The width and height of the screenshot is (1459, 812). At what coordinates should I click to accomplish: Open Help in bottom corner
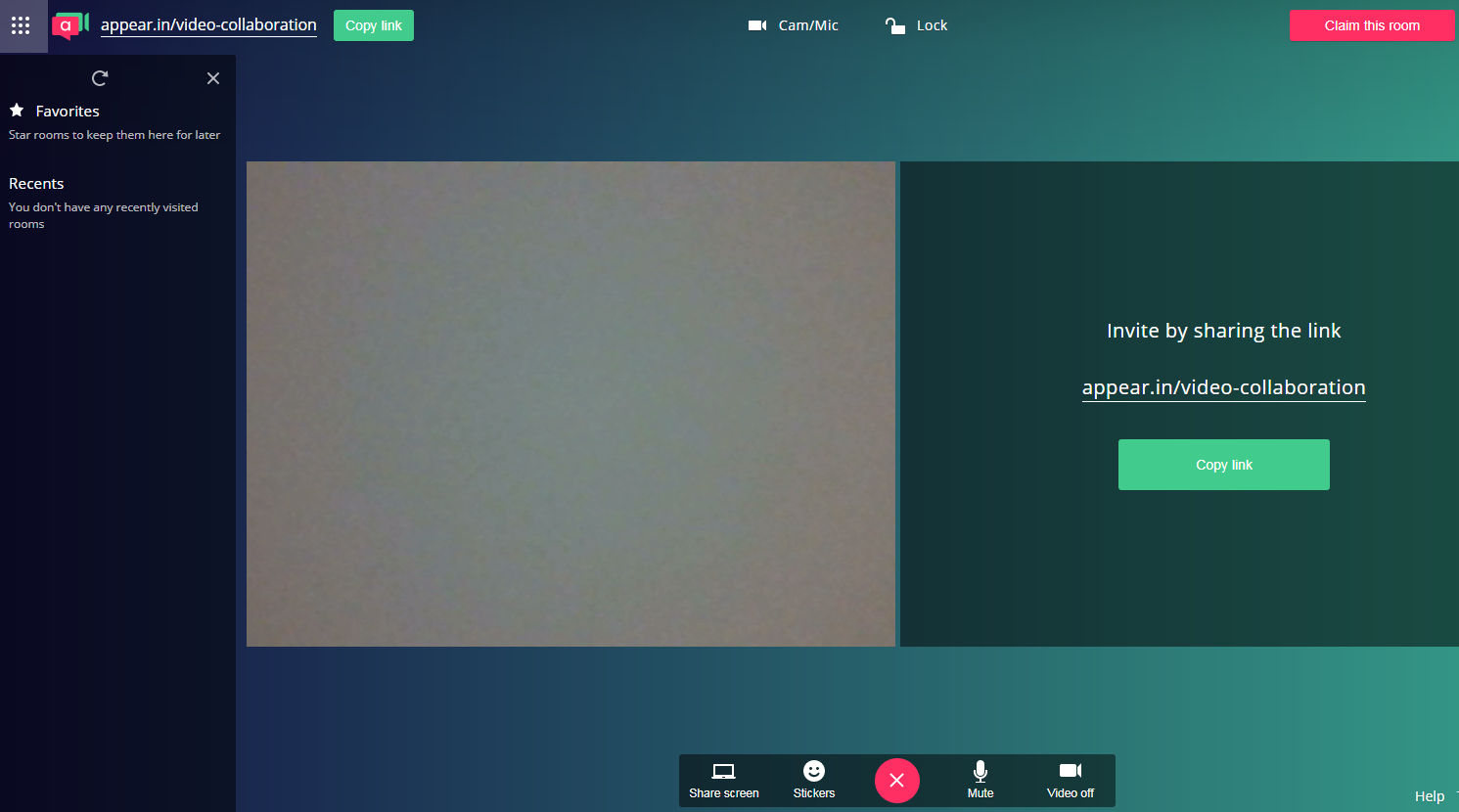[x=1430, y=796]
